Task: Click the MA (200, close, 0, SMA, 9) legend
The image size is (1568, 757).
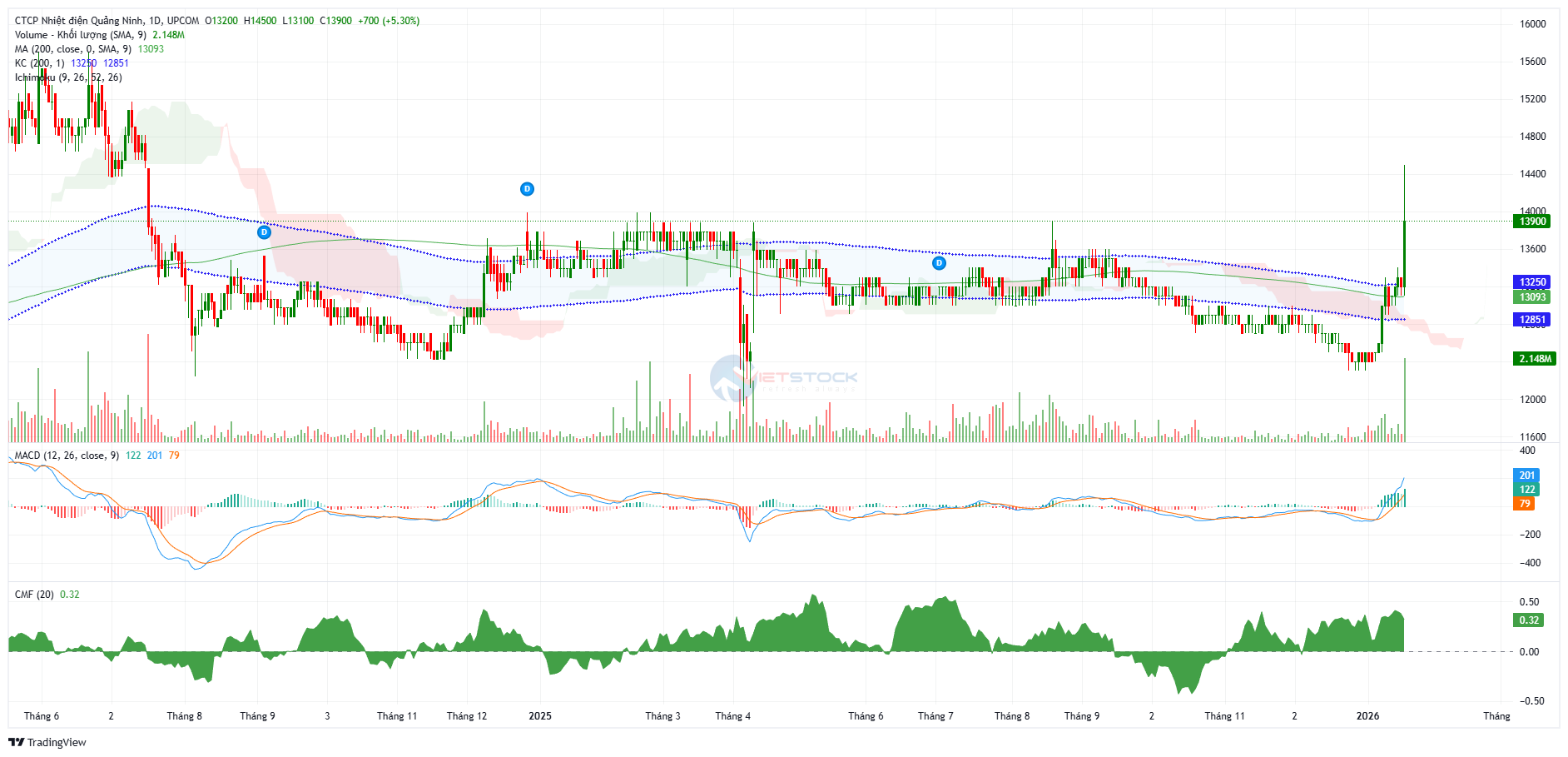Action: (73, 49)
